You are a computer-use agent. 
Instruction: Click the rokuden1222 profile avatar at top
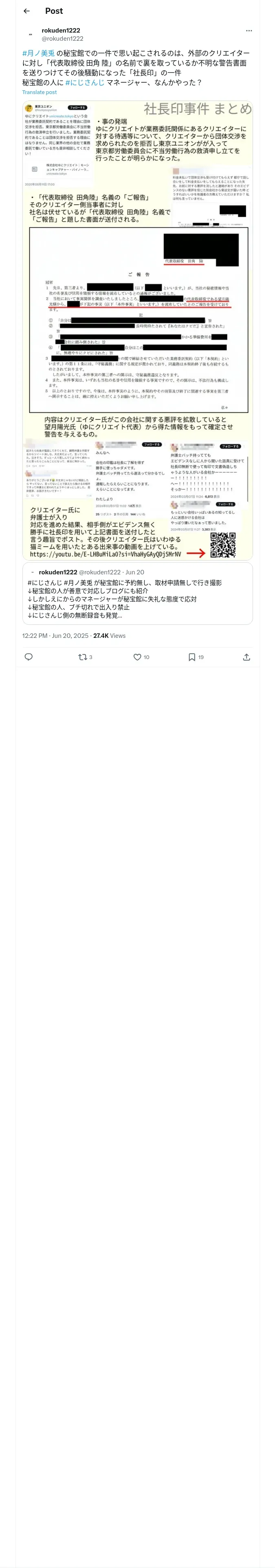[31, 34]
